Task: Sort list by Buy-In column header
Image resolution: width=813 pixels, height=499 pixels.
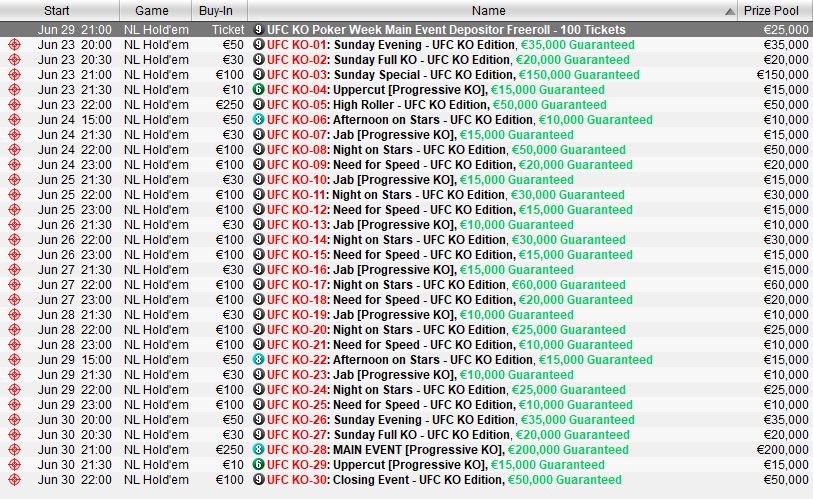Action: pos(219,10)
